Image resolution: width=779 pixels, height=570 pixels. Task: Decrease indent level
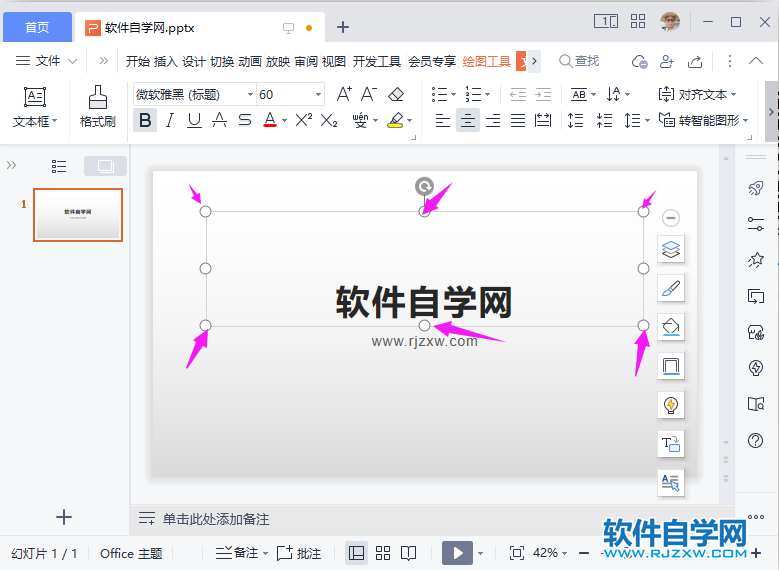[x=518, y=94]
